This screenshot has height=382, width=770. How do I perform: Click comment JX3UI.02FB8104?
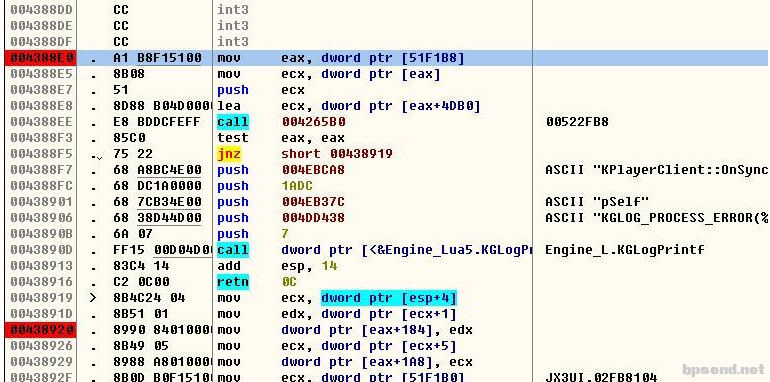coord(601,377)
